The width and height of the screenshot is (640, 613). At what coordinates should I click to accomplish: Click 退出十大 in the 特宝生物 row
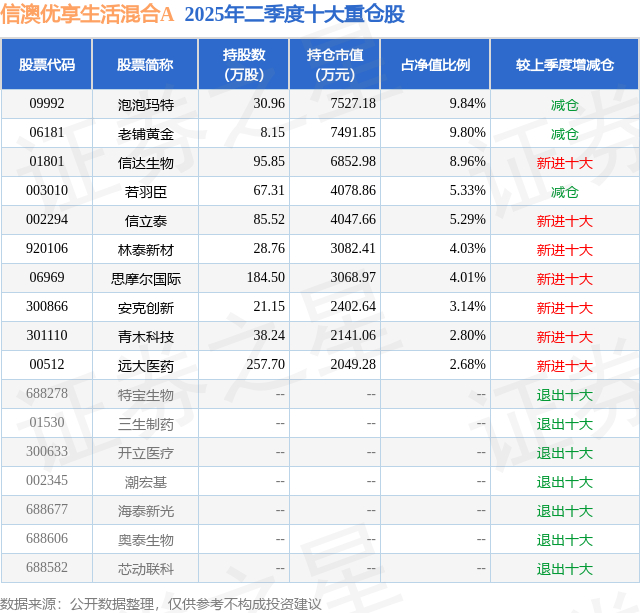(564, 395)
